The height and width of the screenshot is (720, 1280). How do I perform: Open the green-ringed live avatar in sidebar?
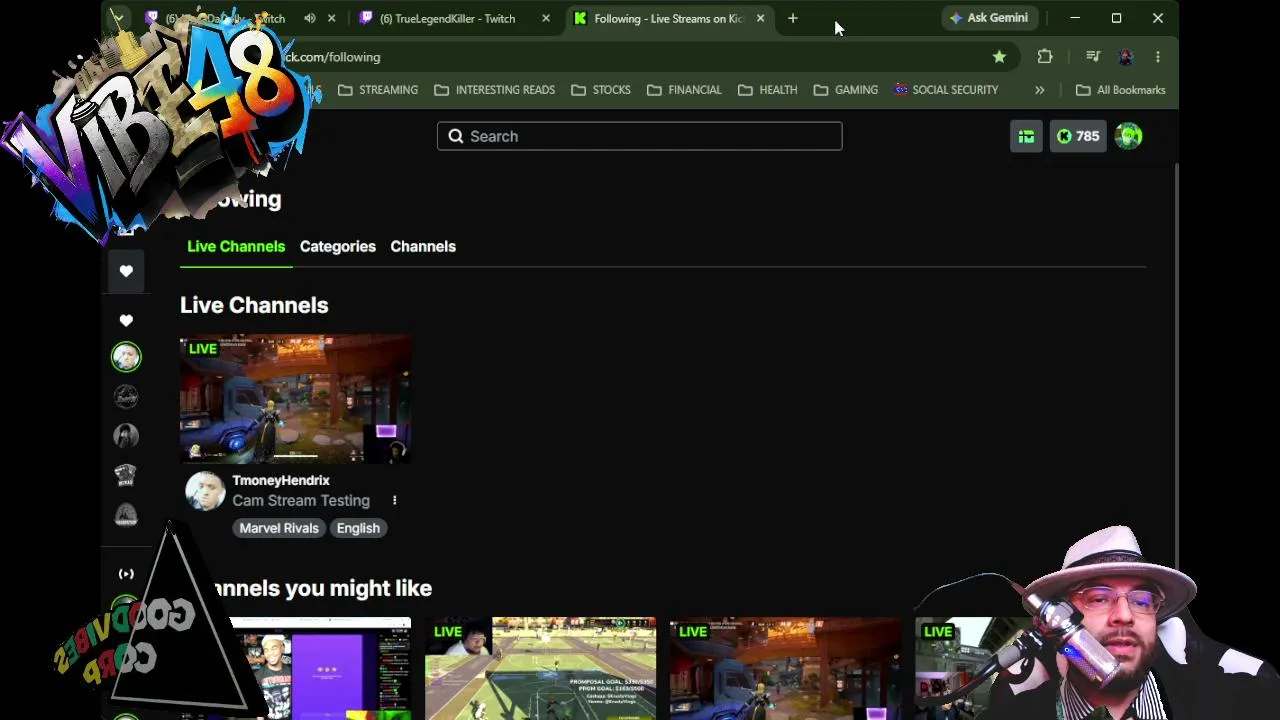click(x=126, y=357)
